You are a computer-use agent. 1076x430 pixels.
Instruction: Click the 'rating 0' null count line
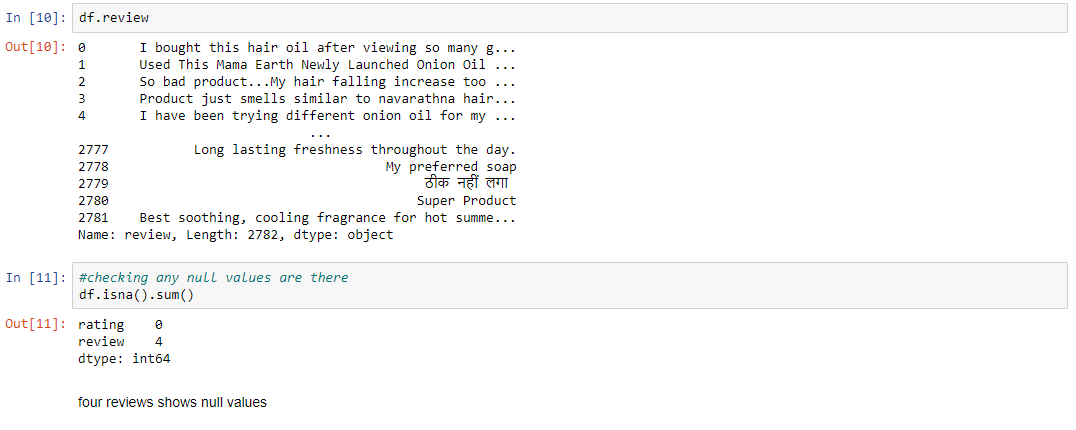[x=121, y=324]
